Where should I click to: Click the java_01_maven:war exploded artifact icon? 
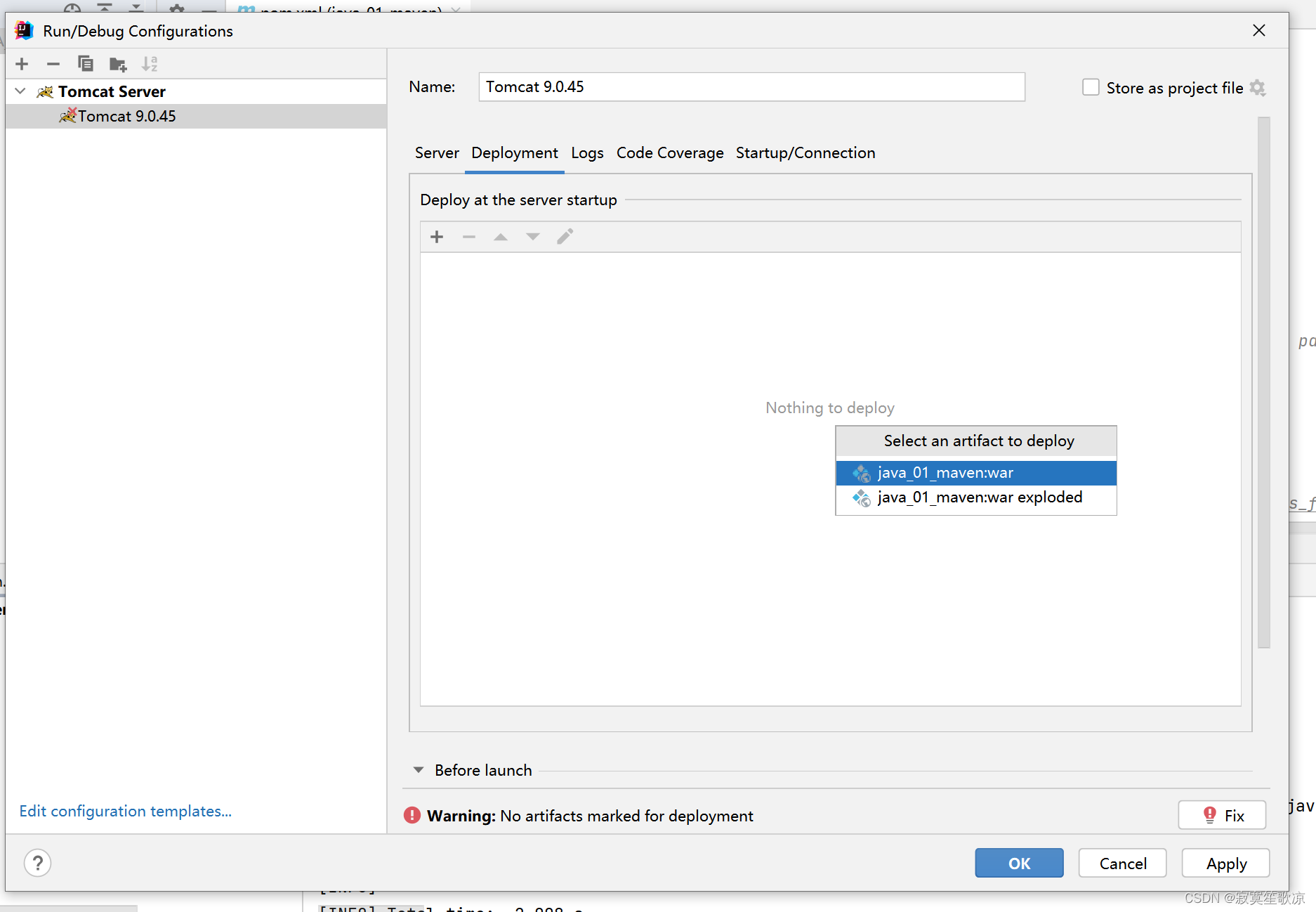pos(862,498)
